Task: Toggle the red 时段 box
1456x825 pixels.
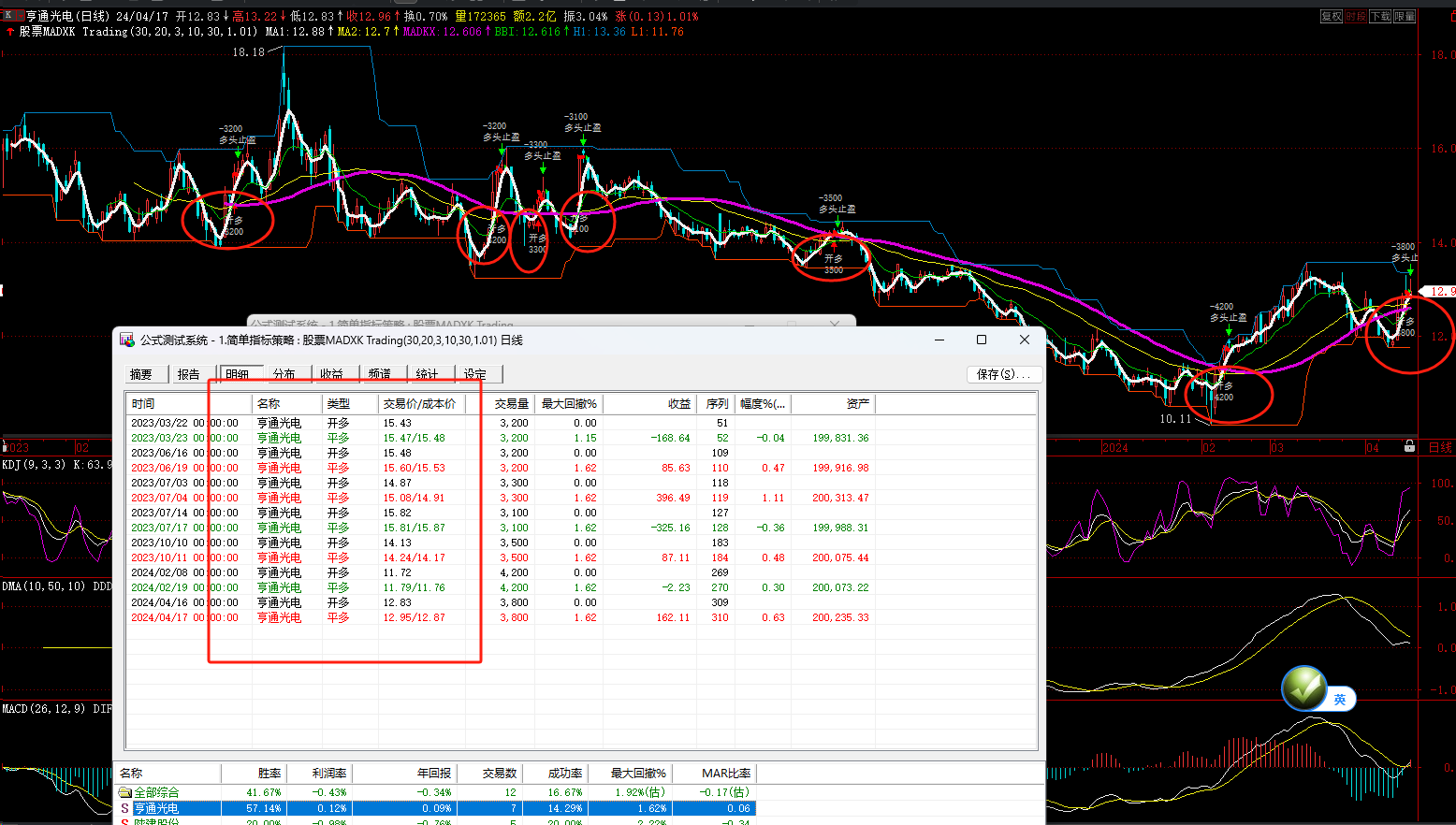Action: pos(1356,16)
